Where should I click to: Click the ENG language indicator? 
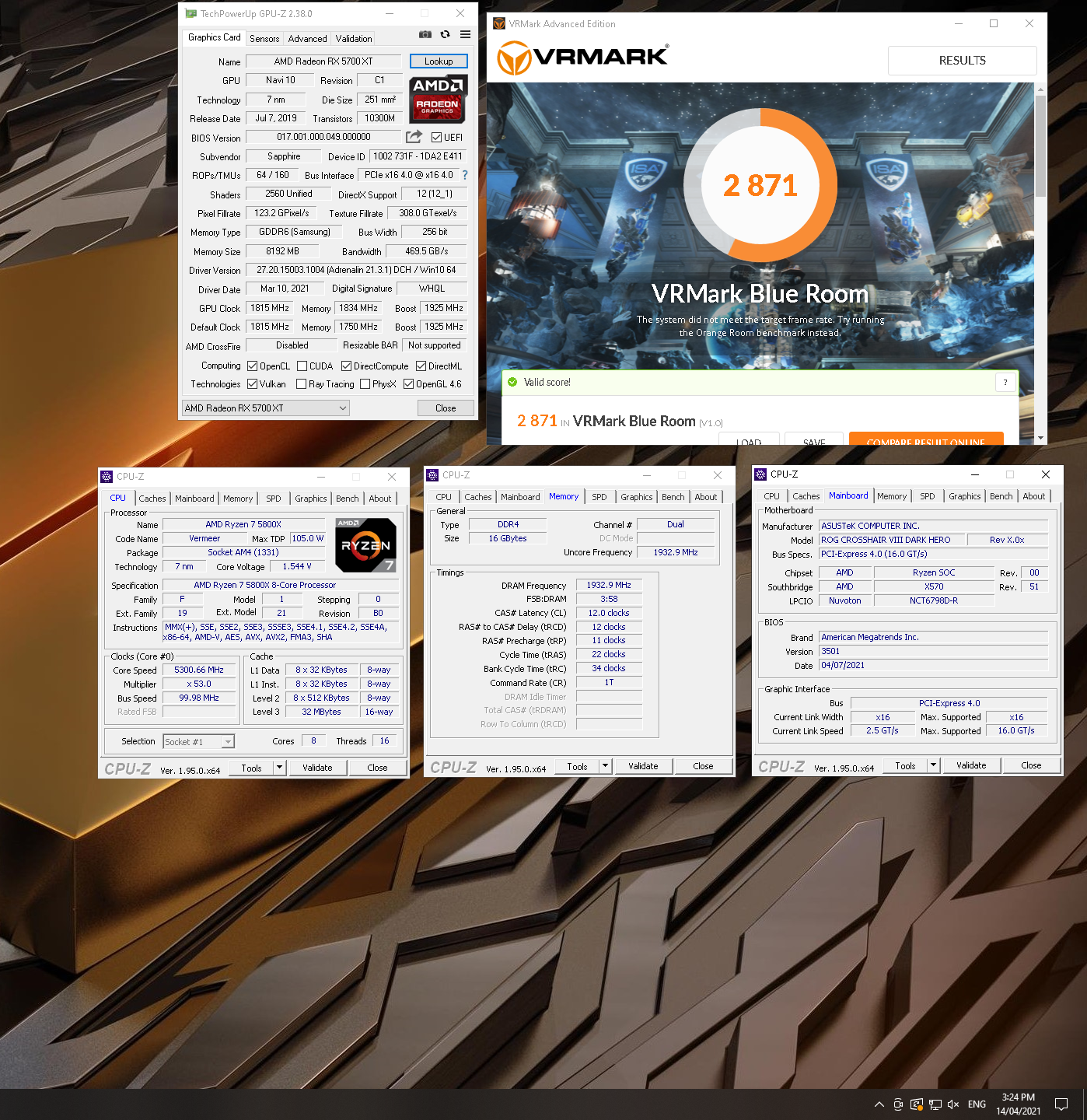pyautogui.click(x=977, y=1104)
